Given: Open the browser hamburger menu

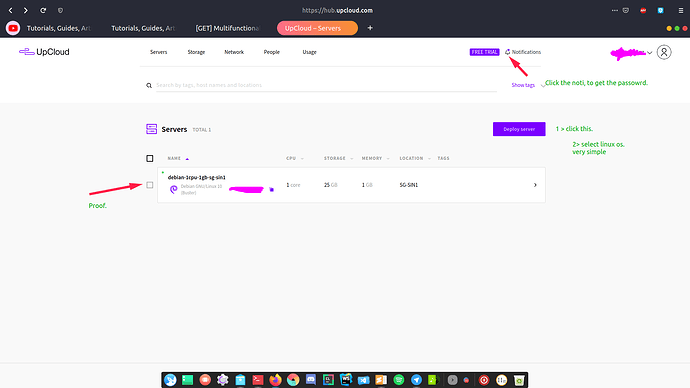Looking at the screenshot, I should [681, 10].
